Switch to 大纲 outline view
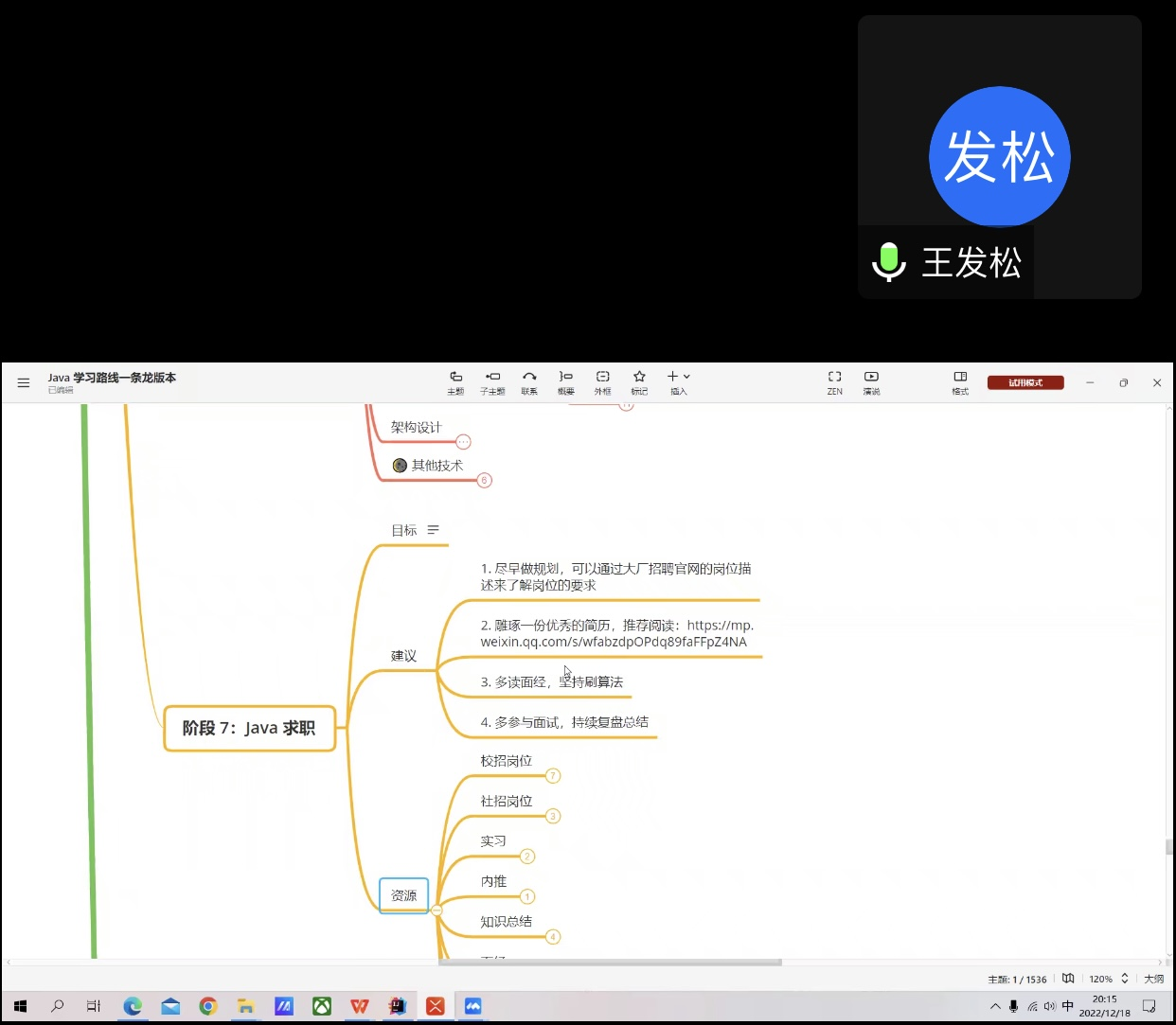 (x=1153, y=979)
